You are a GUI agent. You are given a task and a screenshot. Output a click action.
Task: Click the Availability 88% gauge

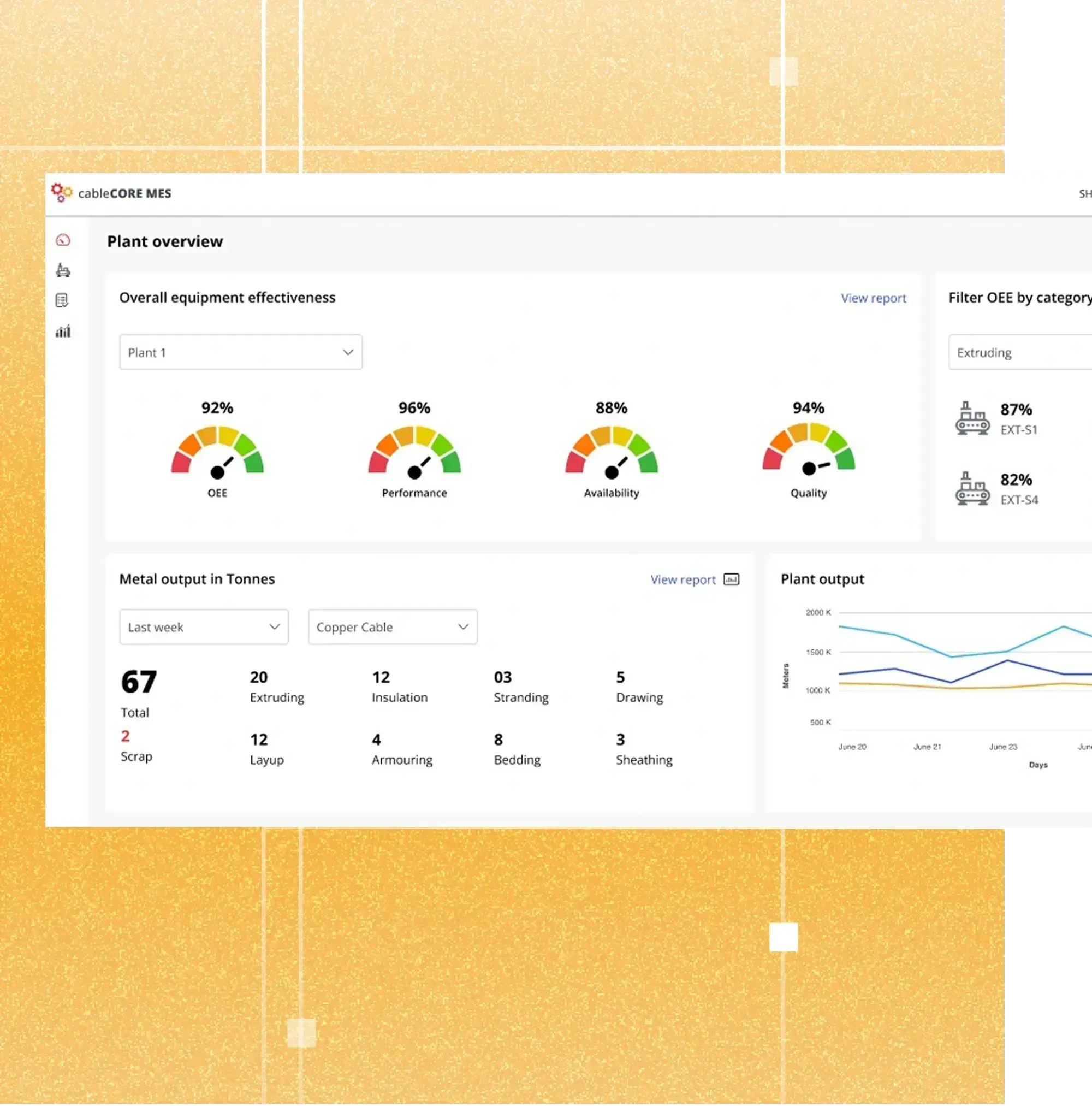(x=611, y=451)
